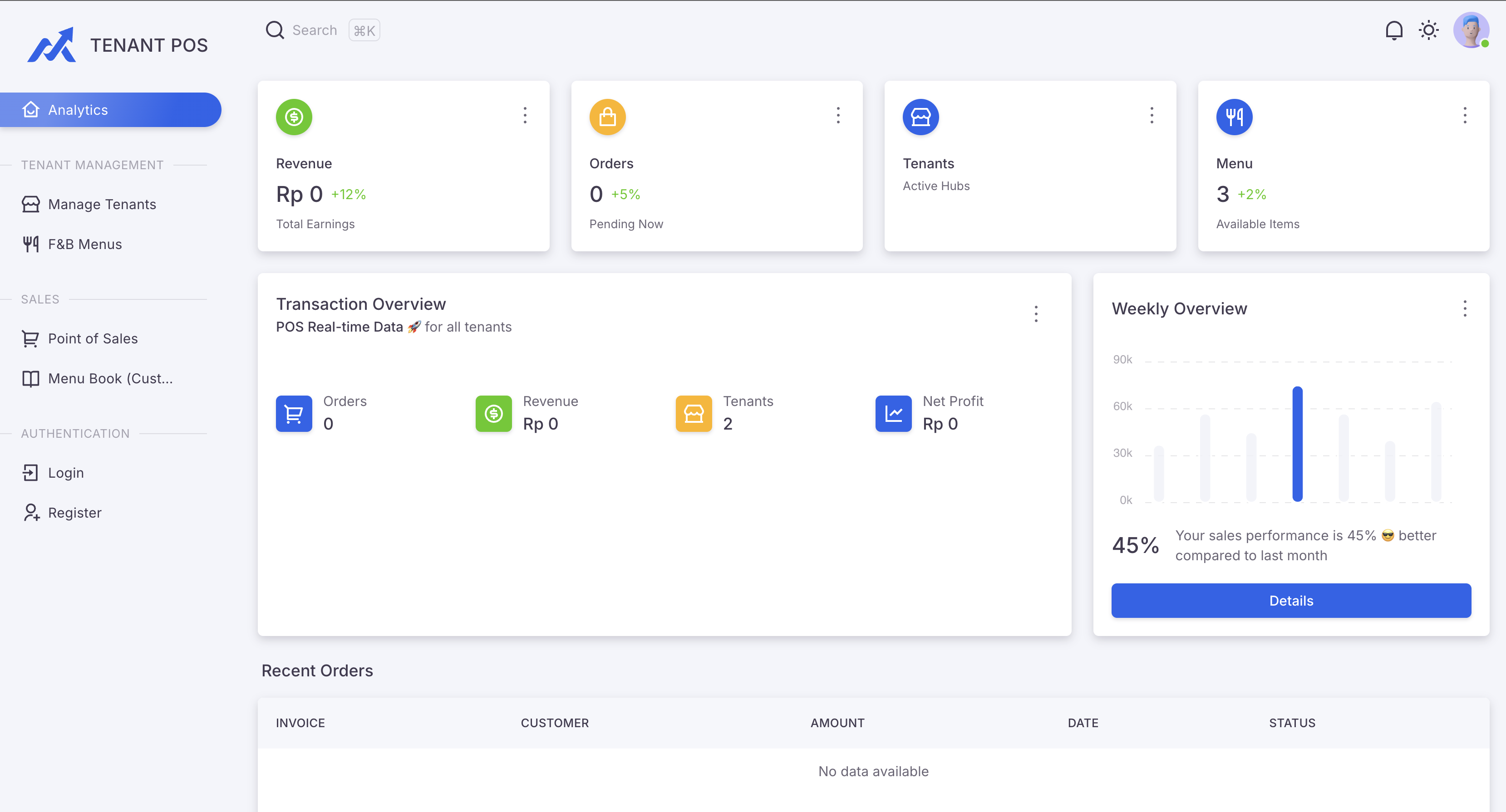Open Menu Book (Cust... sidebar item
Screen dimensions: 1506x812
click(x=110, y=378)
